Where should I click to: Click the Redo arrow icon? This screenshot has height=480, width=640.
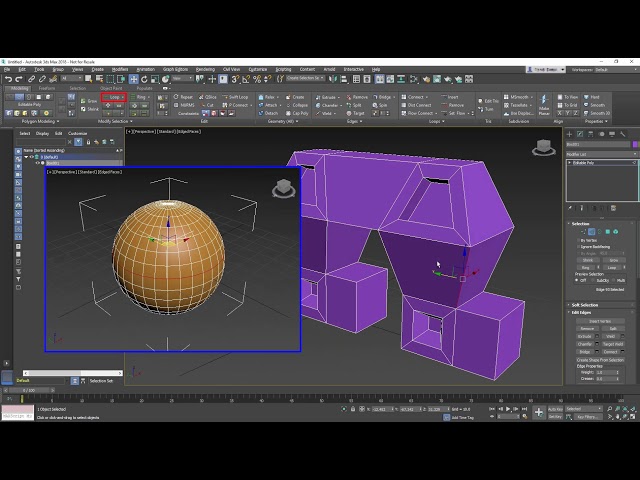point(19,79)
